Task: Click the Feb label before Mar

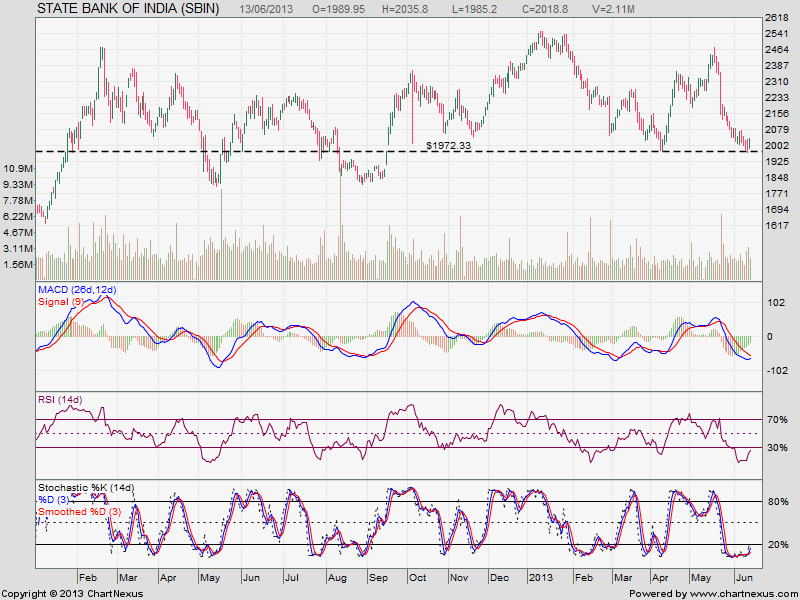Action: point(87,578)
